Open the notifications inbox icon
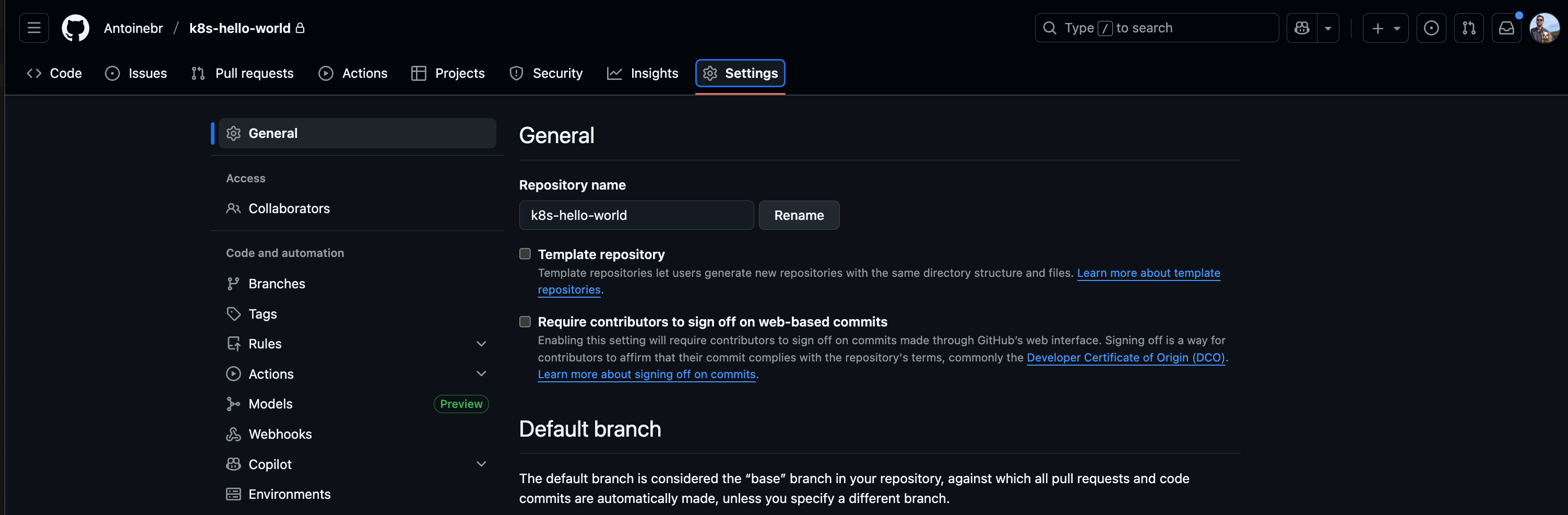This screenshot has width=1568, height=515. click(1506, 28)
